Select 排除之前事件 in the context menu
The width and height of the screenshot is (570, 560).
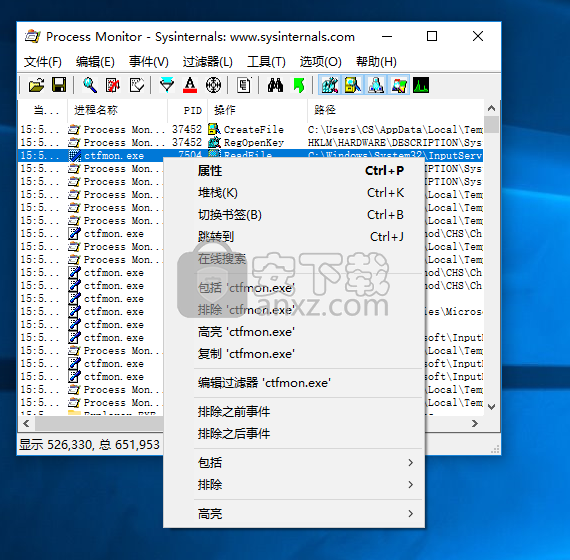(x=294, y=412)
